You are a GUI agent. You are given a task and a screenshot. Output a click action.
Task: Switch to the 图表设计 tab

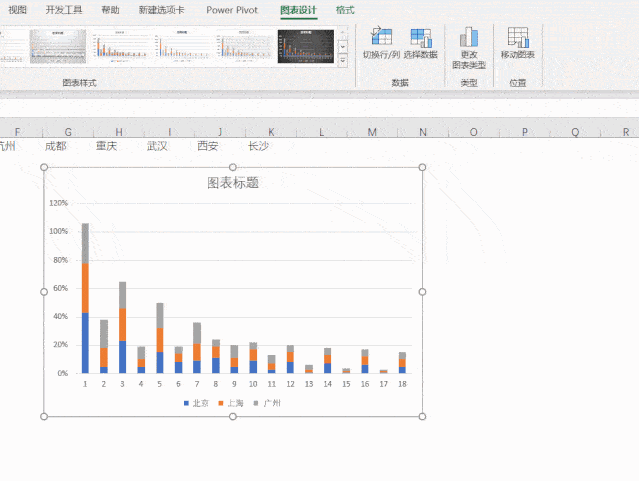pos(298,10)
